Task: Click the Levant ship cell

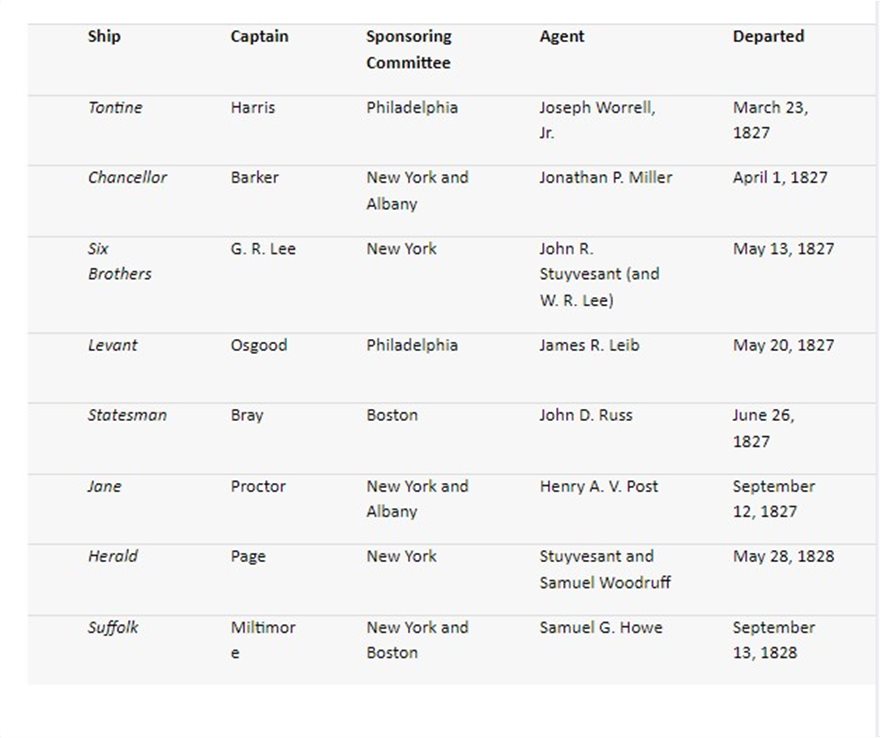Action: [x=112, y=345]
